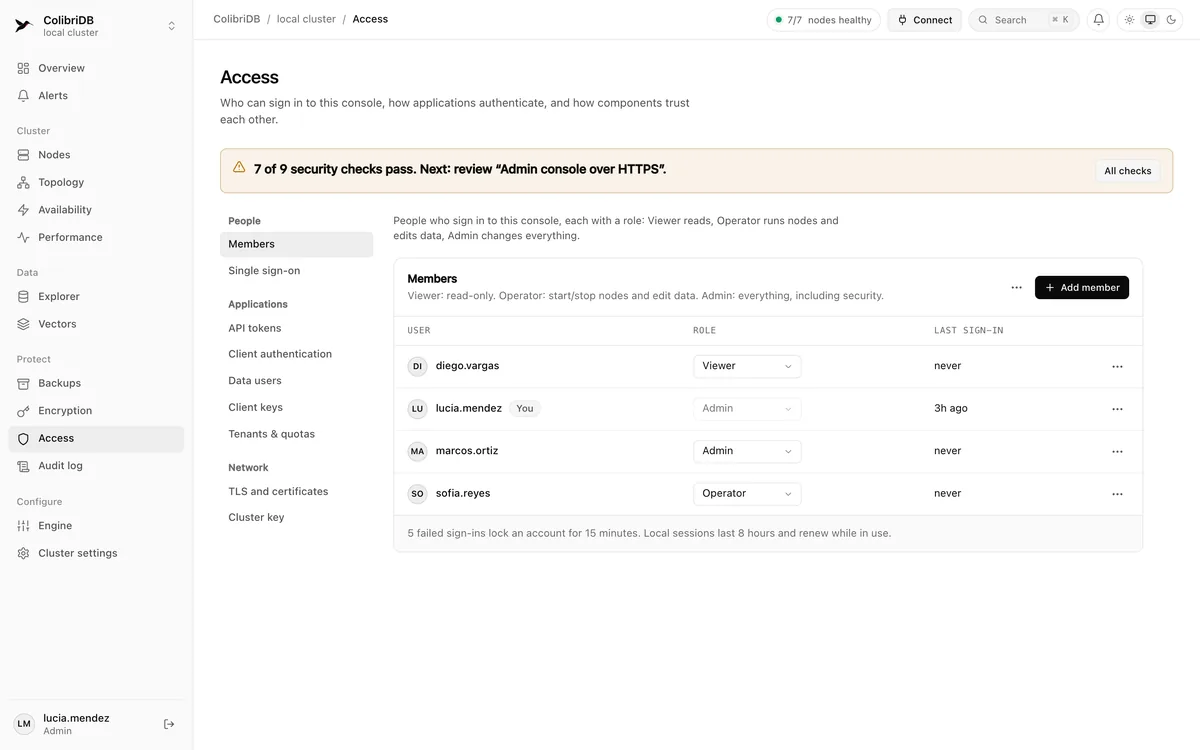Select the Members settings tab
The width and height of the screenshot is (1200, 750).
pyautogui.click(x=296, y=244)
